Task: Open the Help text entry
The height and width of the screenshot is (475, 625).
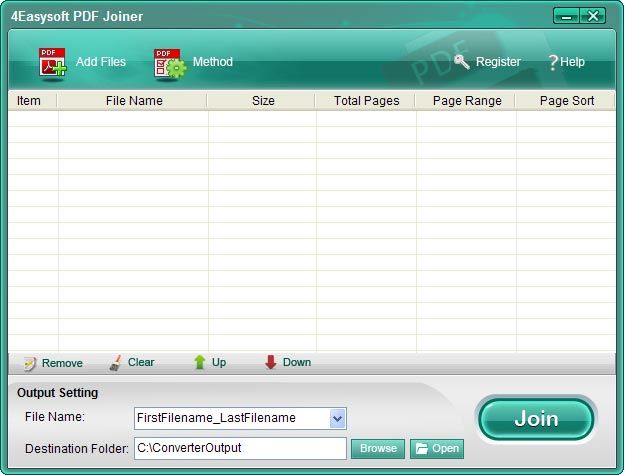Action: click(572, 62)
